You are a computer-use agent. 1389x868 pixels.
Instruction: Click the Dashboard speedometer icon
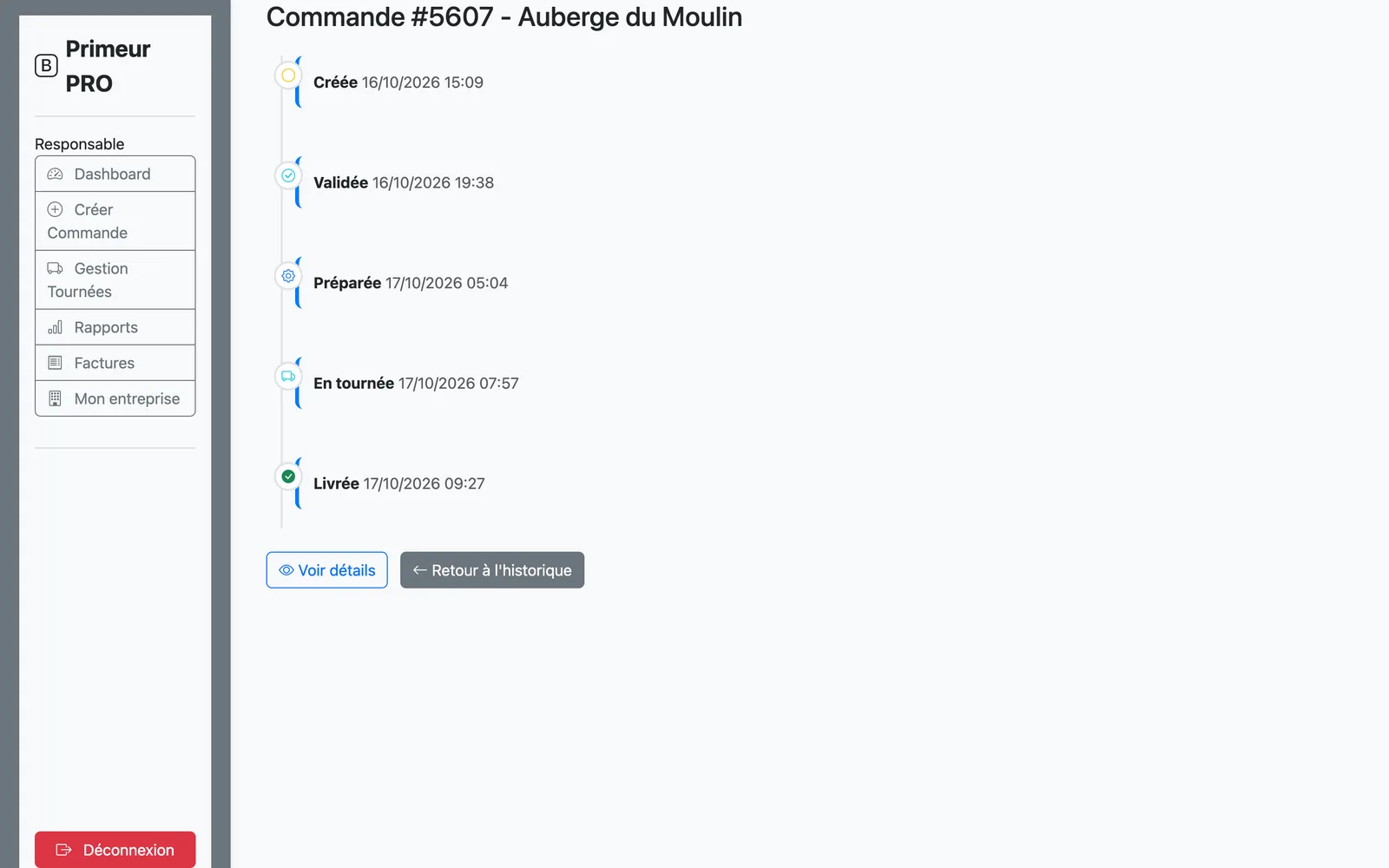click(x=55, y=174)
